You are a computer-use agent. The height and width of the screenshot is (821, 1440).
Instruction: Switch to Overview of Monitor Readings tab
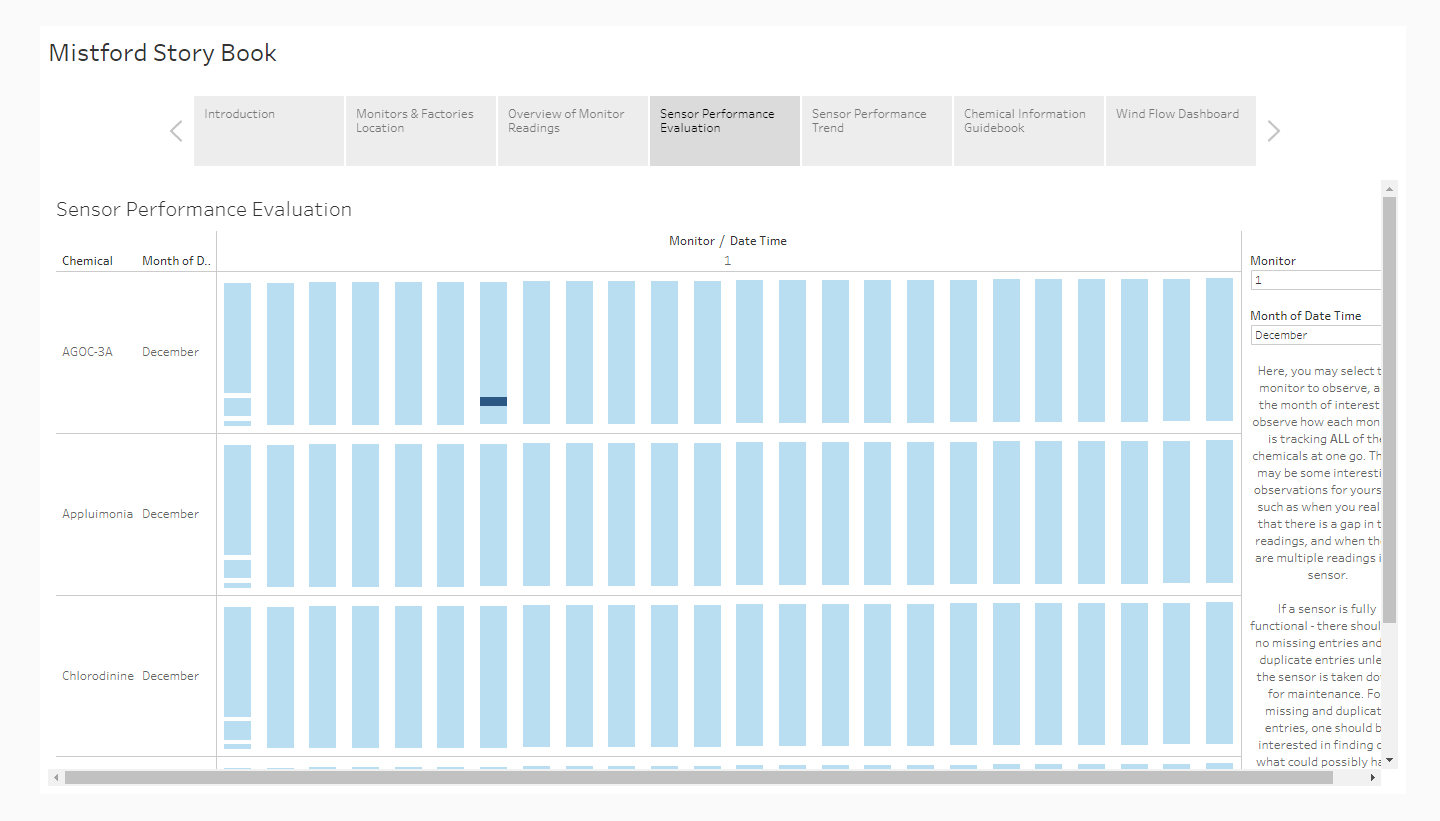(x=573, y=131)
